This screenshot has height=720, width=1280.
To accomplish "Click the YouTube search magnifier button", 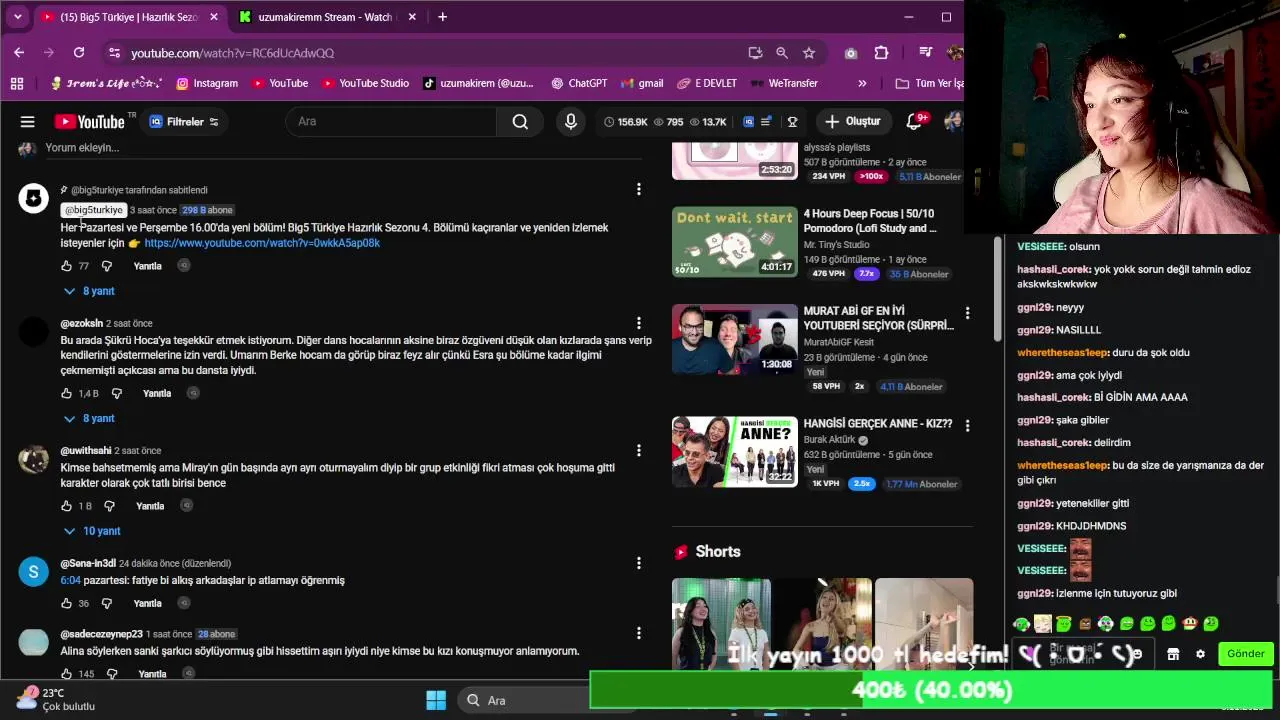I will 520,122.
